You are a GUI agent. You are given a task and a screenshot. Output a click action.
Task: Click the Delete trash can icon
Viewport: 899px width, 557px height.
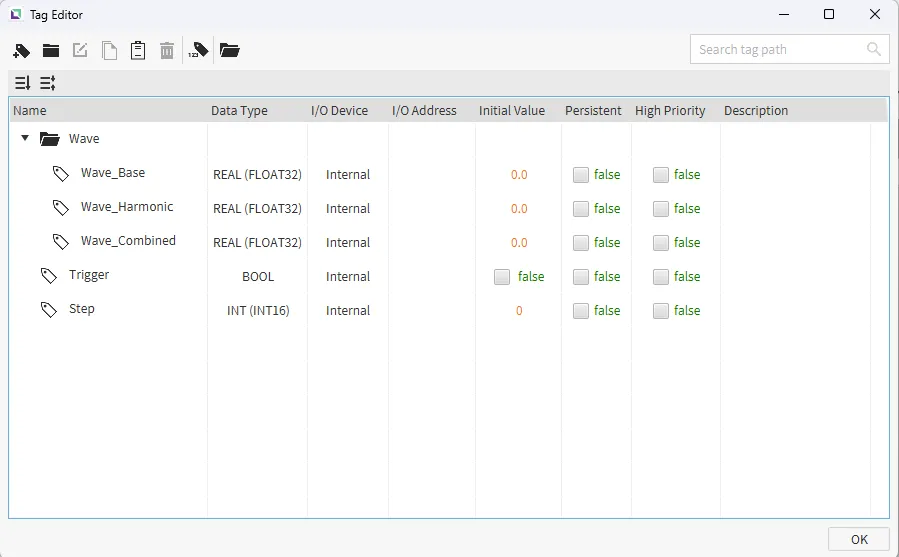point(167,50)
